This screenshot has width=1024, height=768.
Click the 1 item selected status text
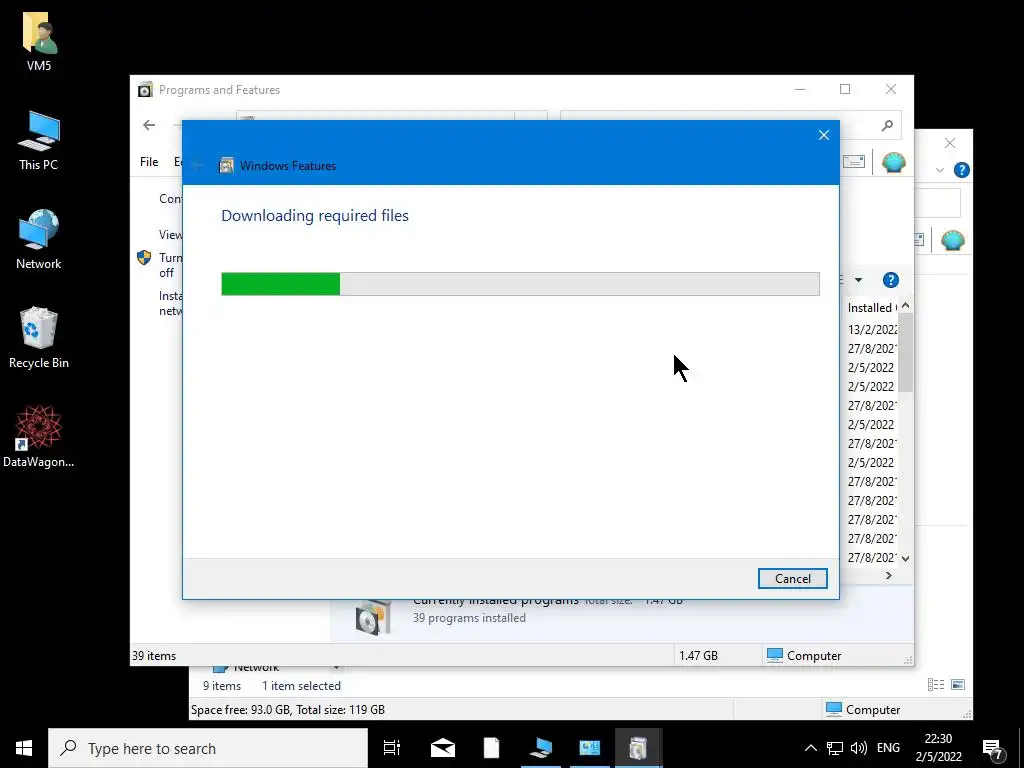(301, 686)
